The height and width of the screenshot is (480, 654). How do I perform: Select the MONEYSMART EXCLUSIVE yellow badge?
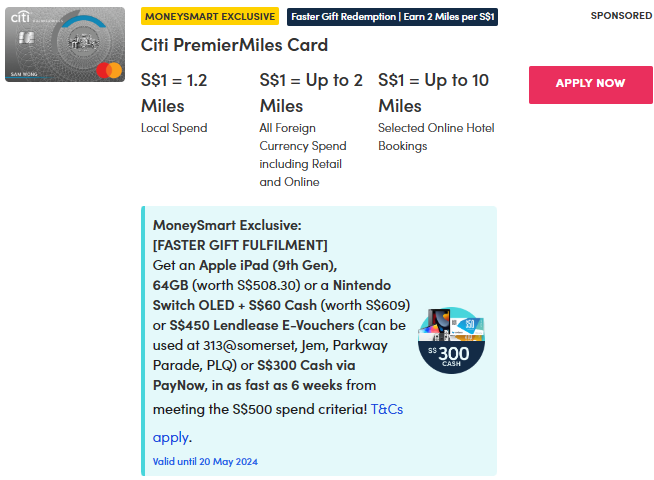pyautogui.click(x=210, y=16)
